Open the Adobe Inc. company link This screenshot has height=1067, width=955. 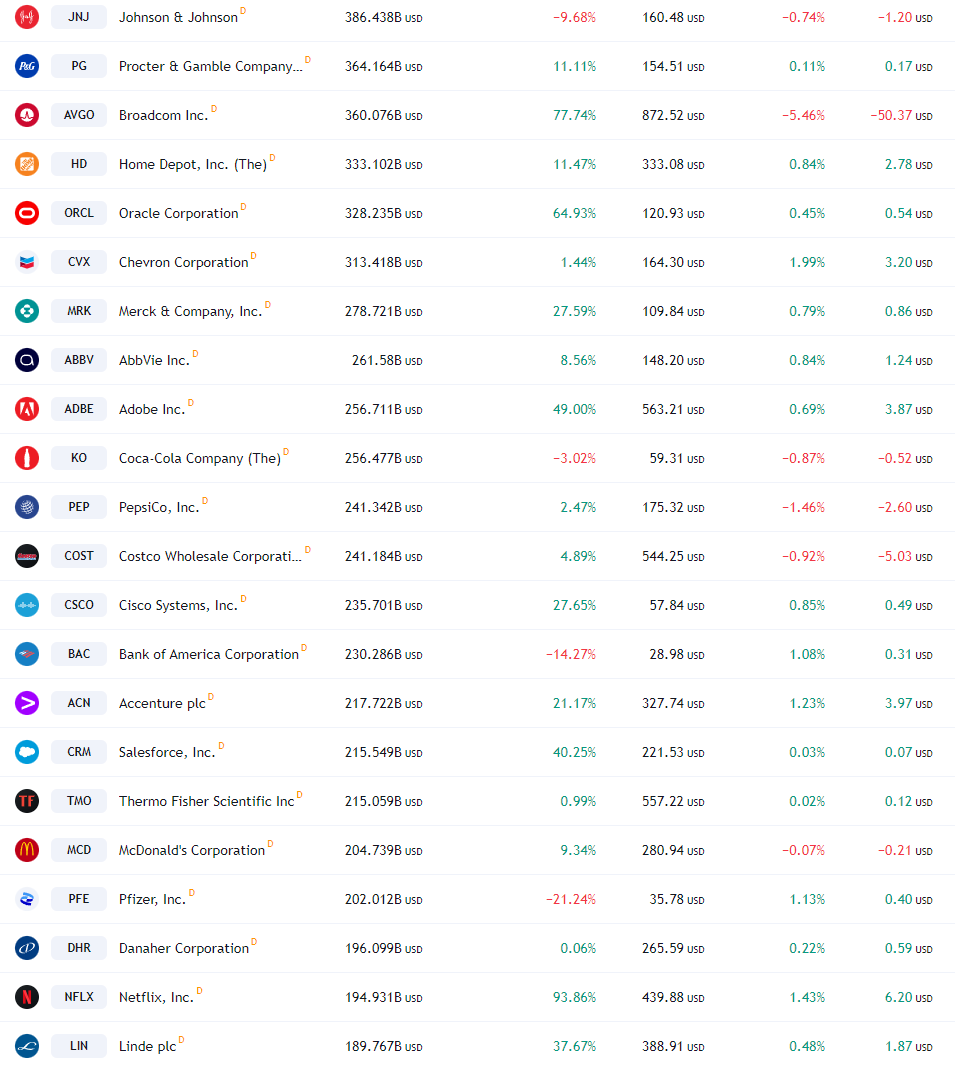pos(152,410)
